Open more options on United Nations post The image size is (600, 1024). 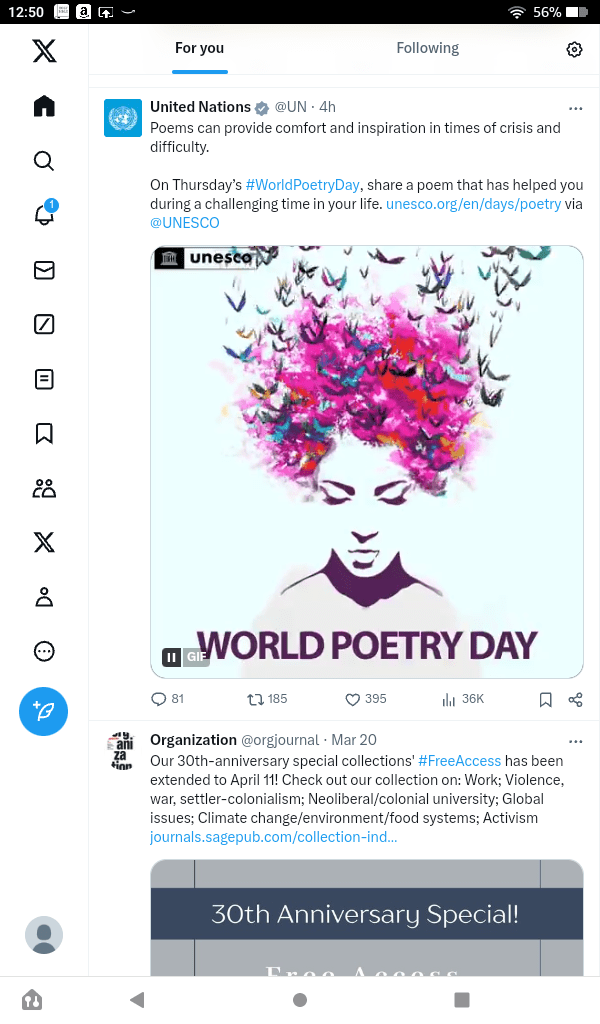[575, 108]
